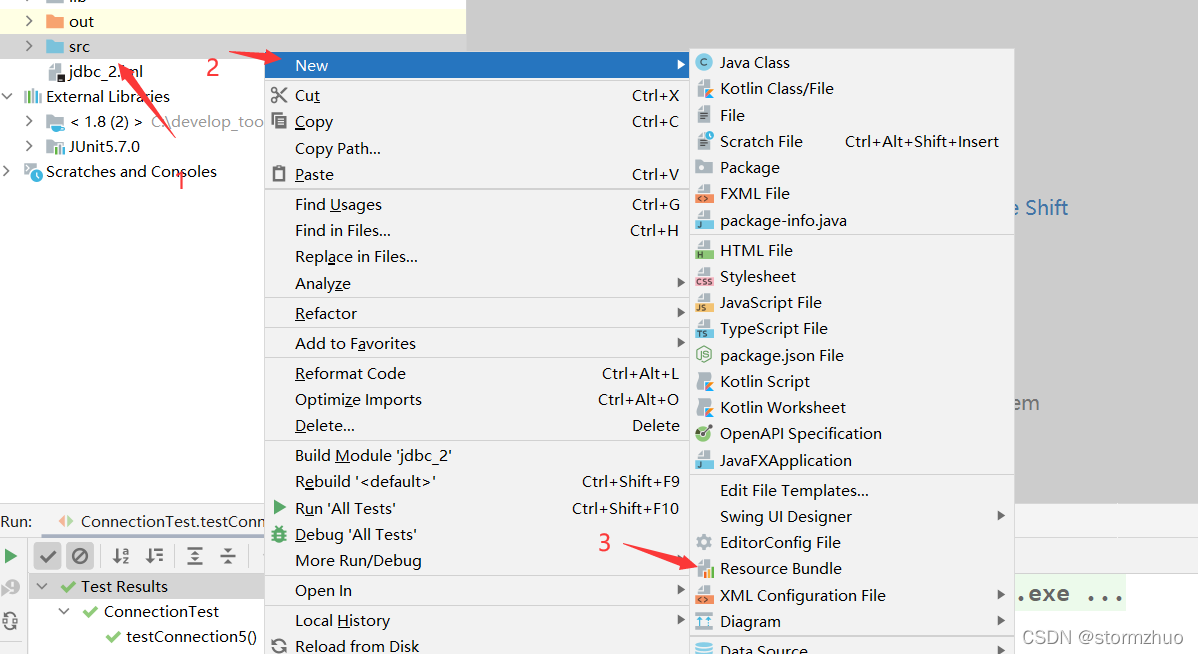Click the Kotlin Class/File icon
Image resolution: width=1198 pixels, height=654 pixels.
[704, 89]
